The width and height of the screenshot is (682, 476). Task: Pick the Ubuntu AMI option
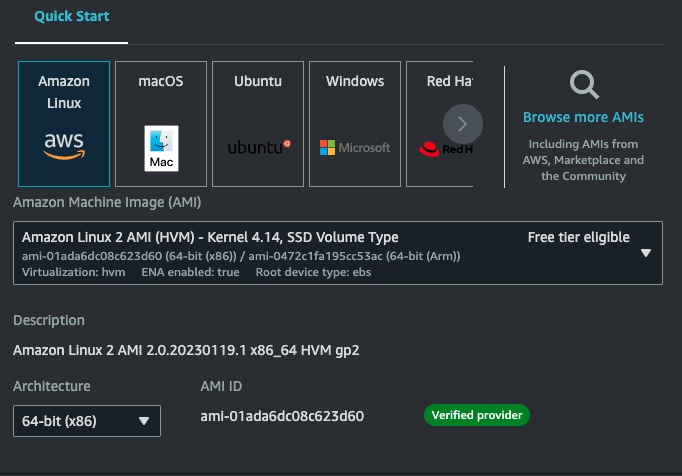[258, 81]
